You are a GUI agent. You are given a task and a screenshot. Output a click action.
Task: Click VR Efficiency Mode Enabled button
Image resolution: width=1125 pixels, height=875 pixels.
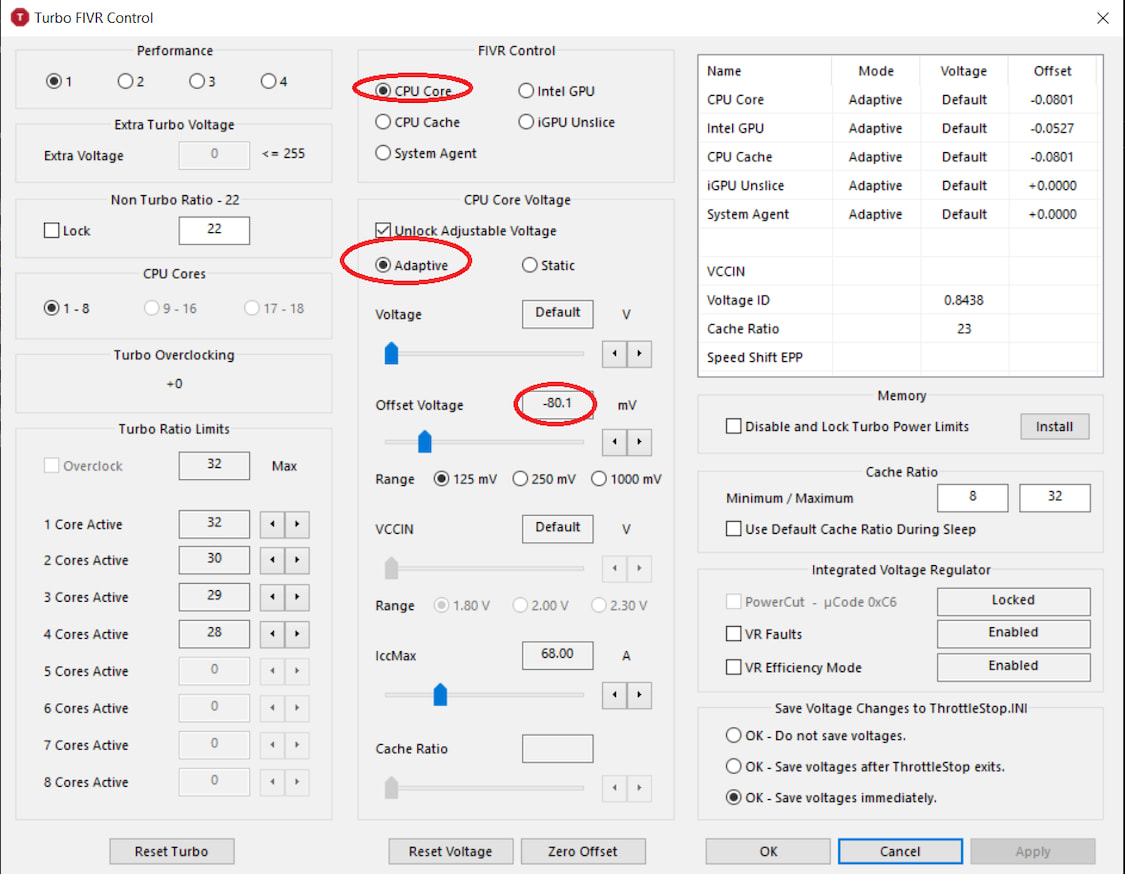pyautogui.click(x=1013, y=667)
